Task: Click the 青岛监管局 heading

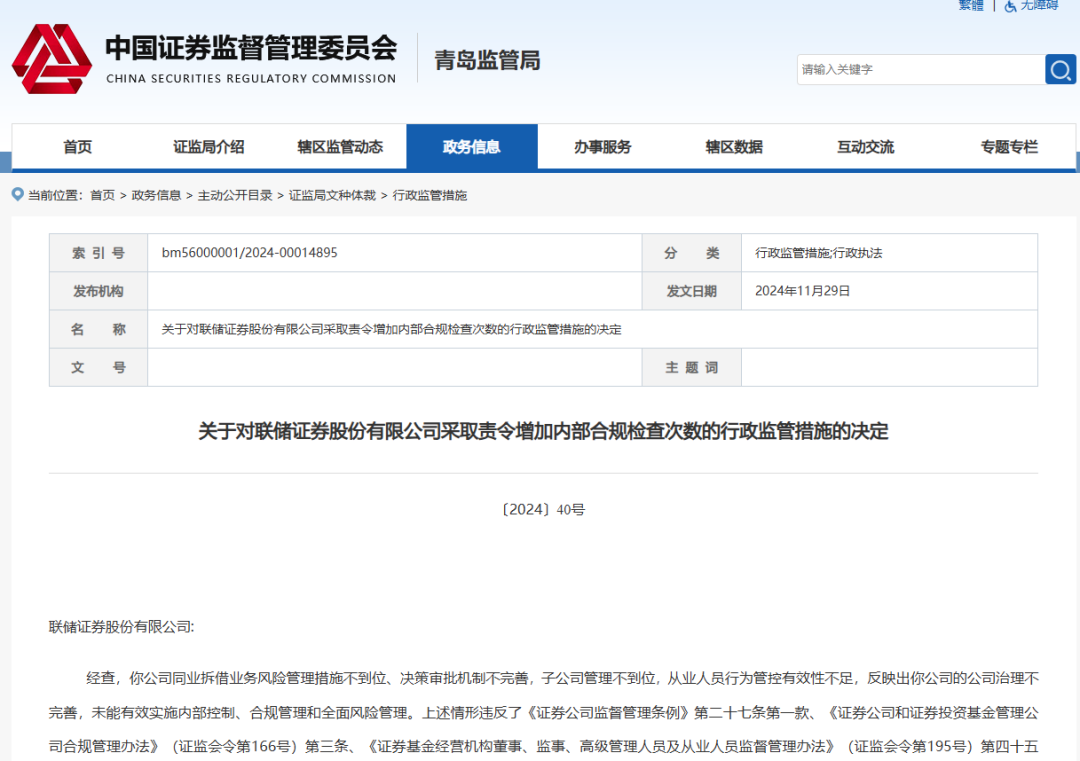Action: click(x=487, y=61)
